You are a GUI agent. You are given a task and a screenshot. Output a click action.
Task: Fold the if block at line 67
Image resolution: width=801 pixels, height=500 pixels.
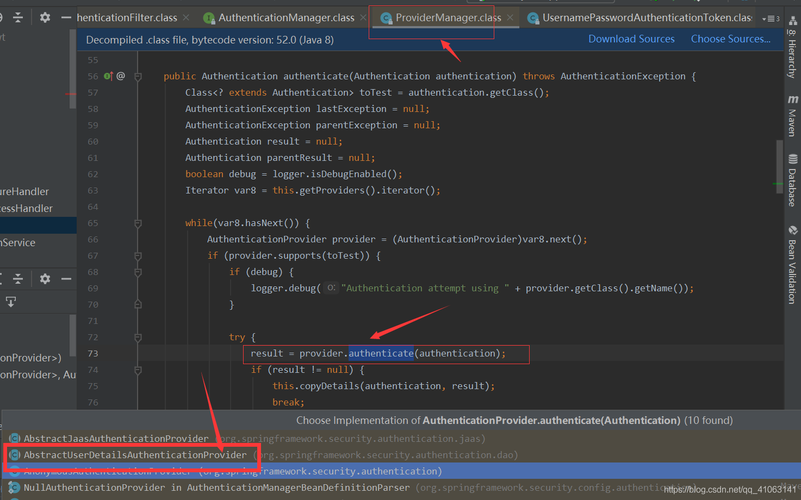(x=139, y=256)
